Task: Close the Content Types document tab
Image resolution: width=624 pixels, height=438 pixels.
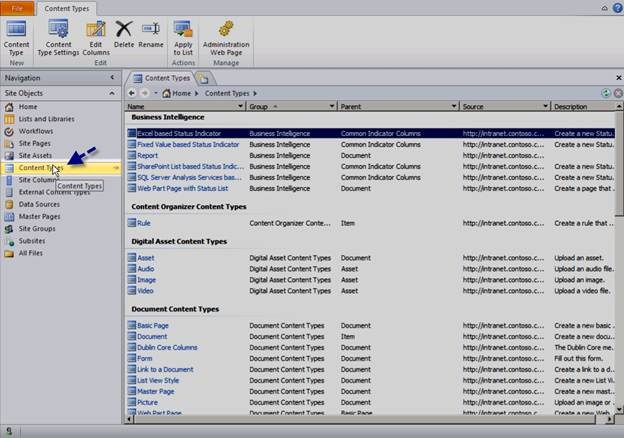Action: click(618, 78)
